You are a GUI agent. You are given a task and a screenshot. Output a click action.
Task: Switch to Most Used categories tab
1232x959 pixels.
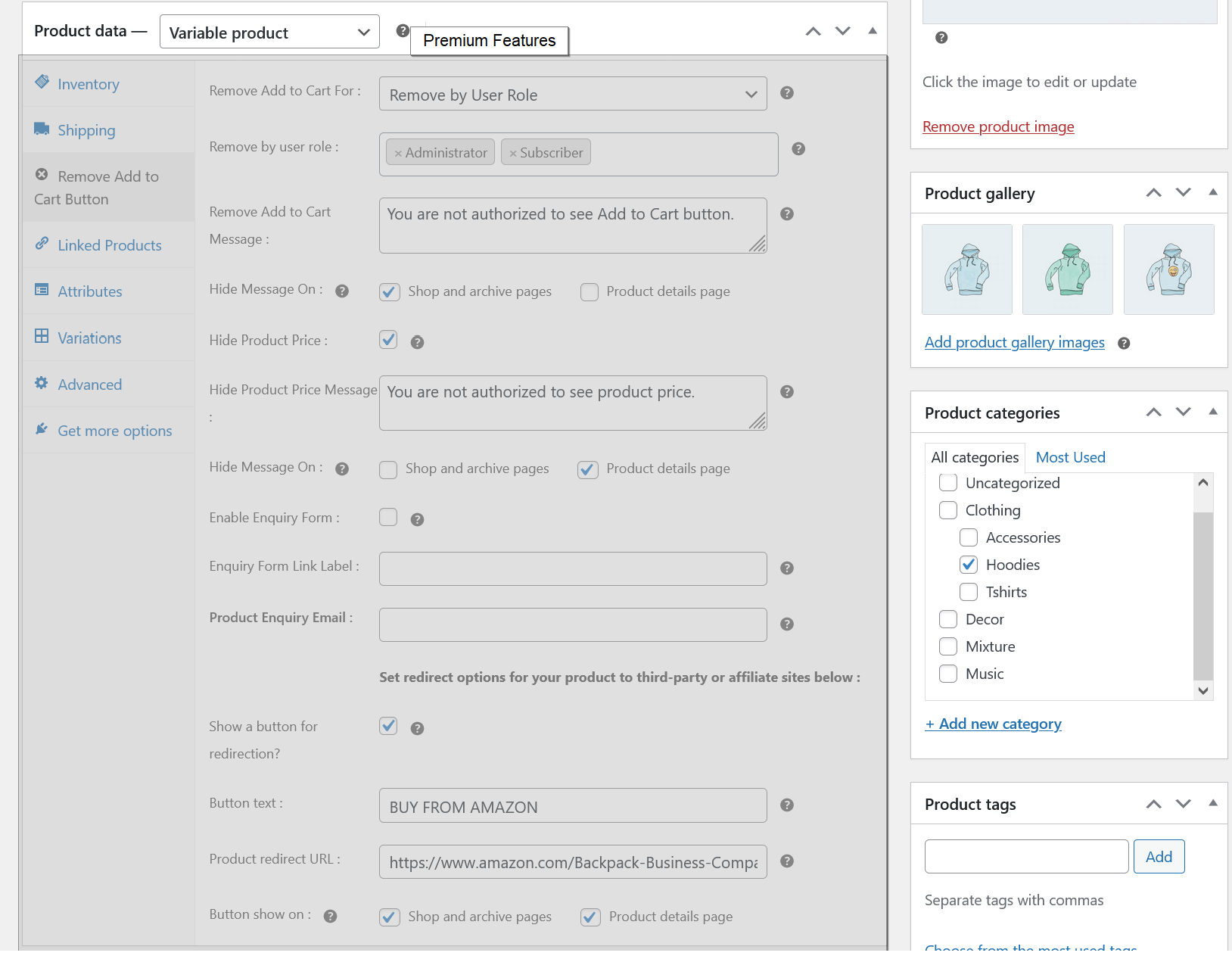tap(1070, 457)
